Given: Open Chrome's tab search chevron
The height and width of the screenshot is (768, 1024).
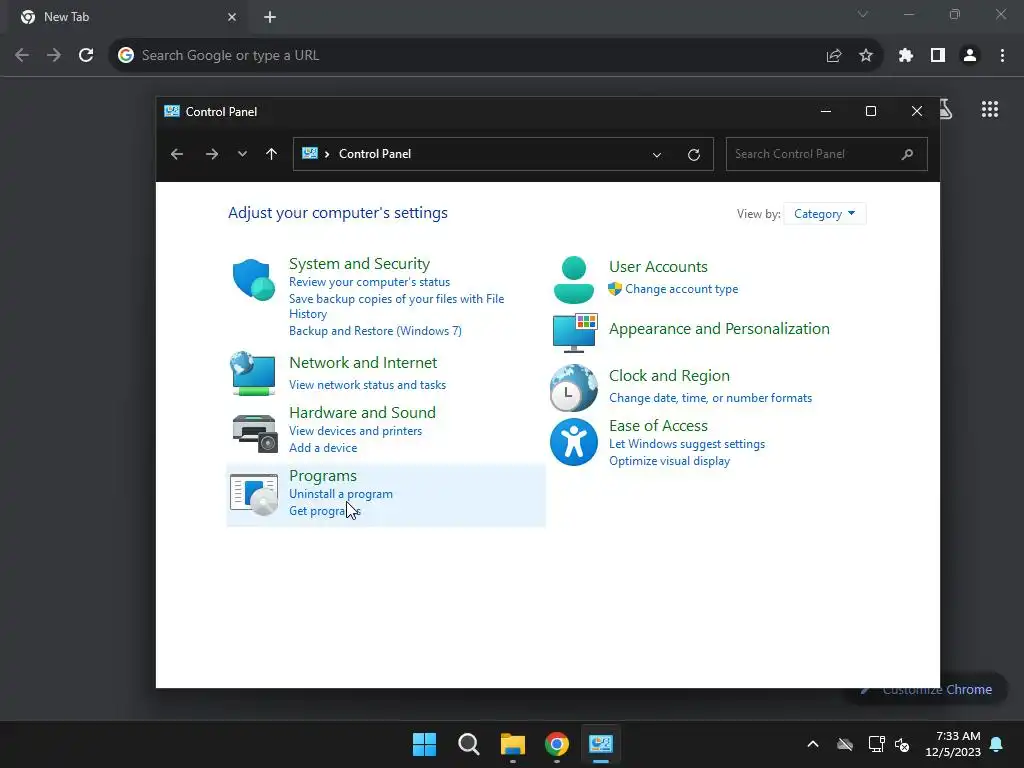Looking at the screenshot, I should [x=863, y=14].
